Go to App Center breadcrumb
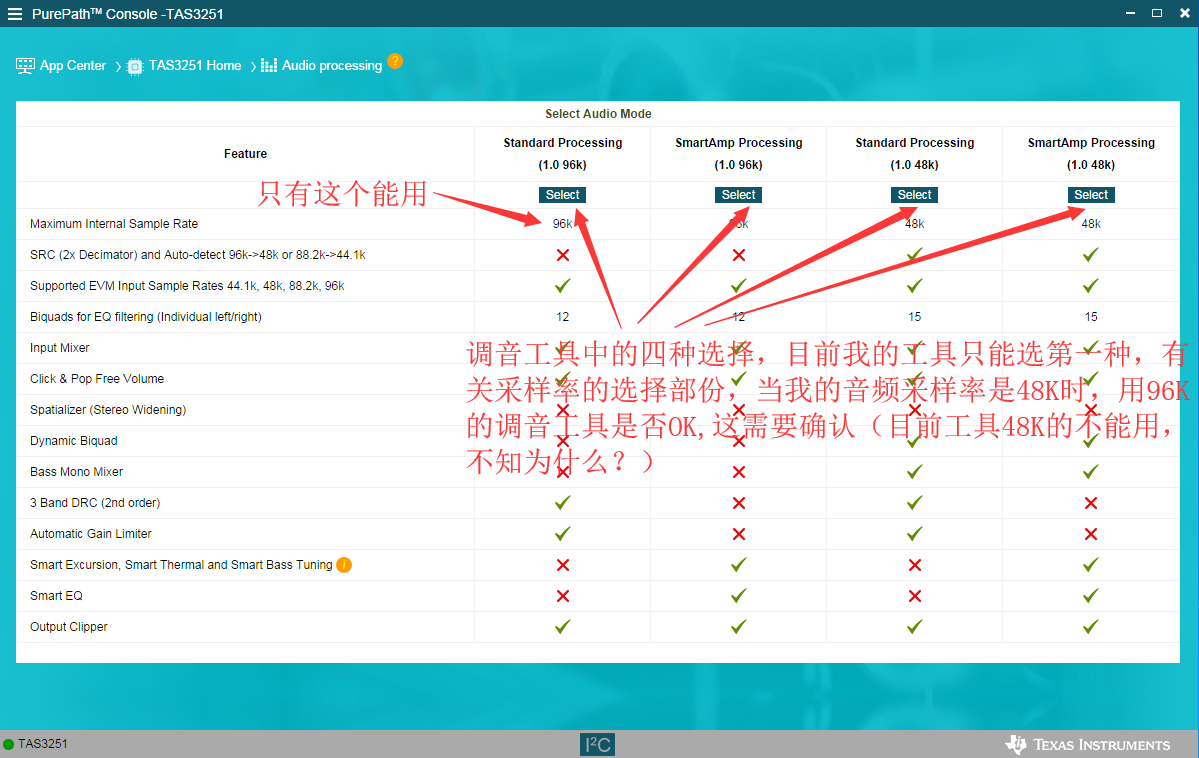Screen dimensions: 1199x758 tap(73, 66)
